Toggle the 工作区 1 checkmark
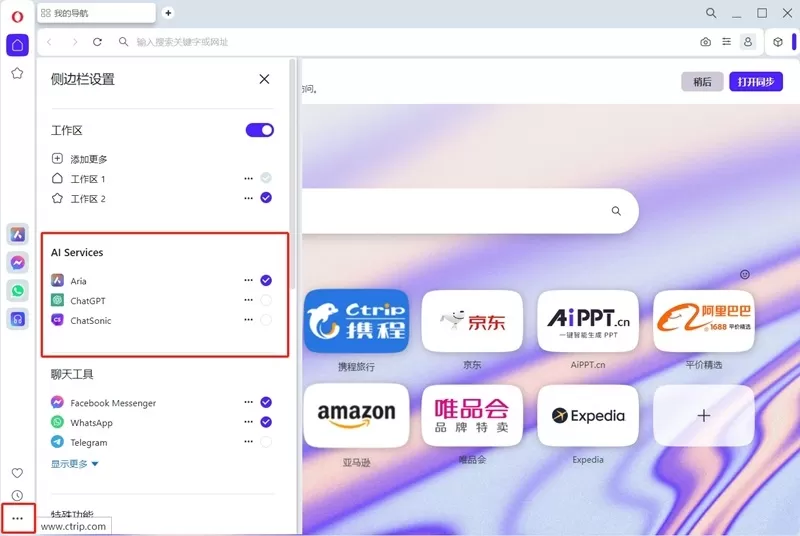This screenshot has height=536, width=800. pyautogui.click(x=266, y=178)
